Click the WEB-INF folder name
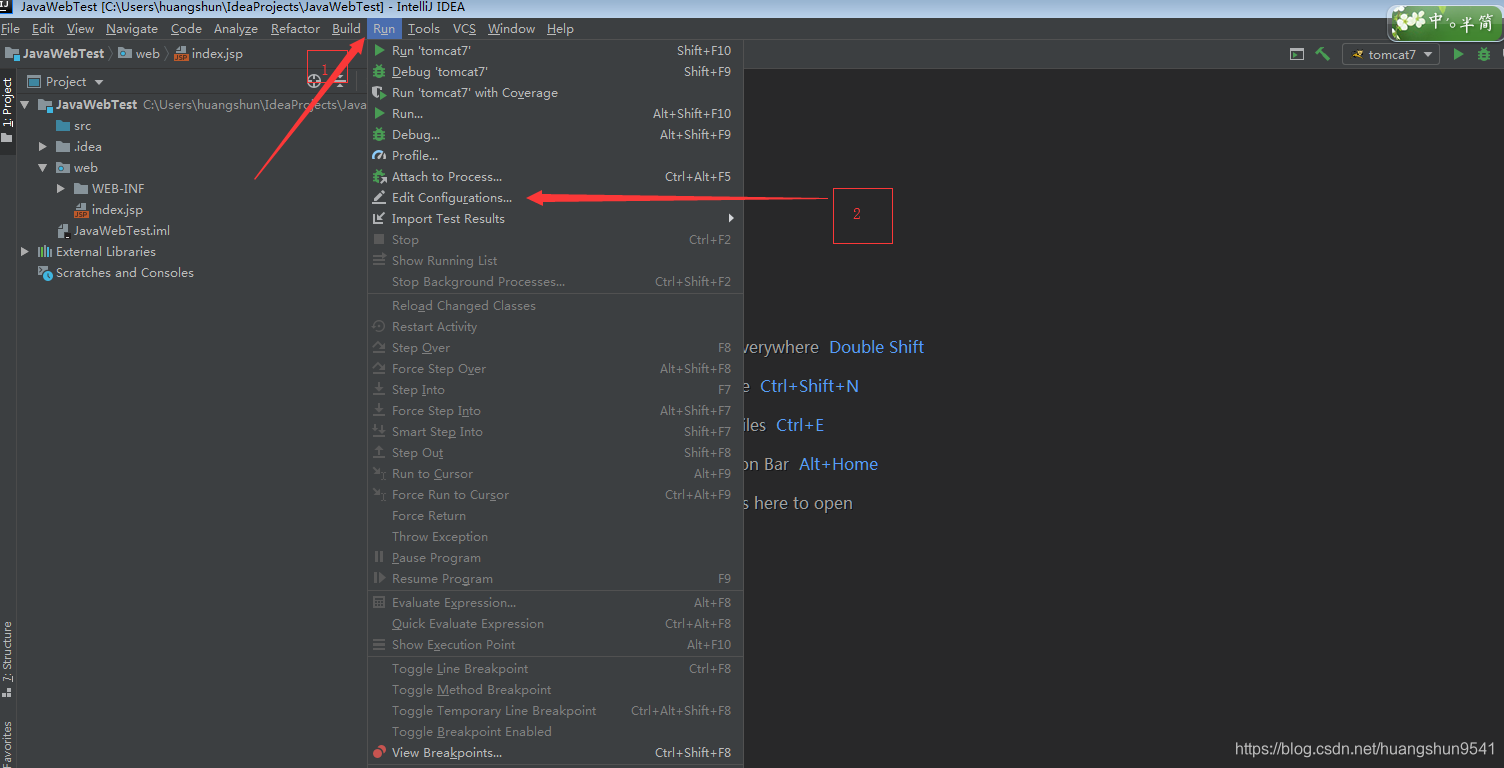This screenshot has height=768, width=1504. pos(118,188)
